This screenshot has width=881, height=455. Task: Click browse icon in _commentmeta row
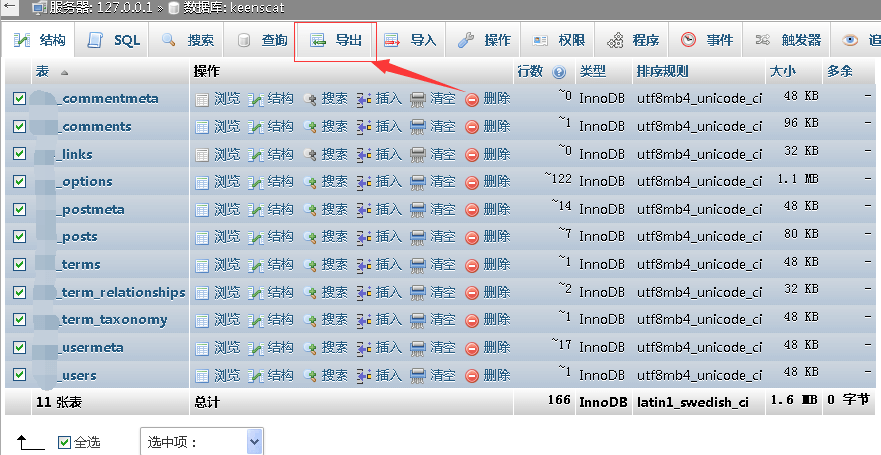point(202,100)
